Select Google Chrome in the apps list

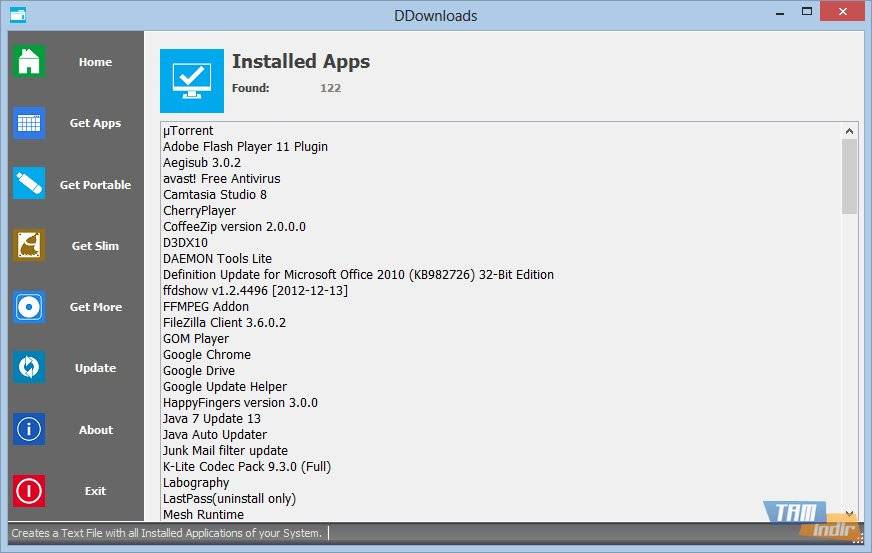coord(207,355)
